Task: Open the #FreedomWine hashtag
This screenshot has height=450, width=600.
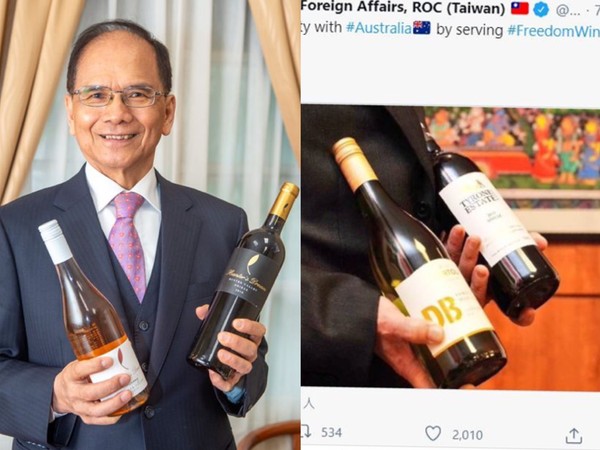Action: 553,30
